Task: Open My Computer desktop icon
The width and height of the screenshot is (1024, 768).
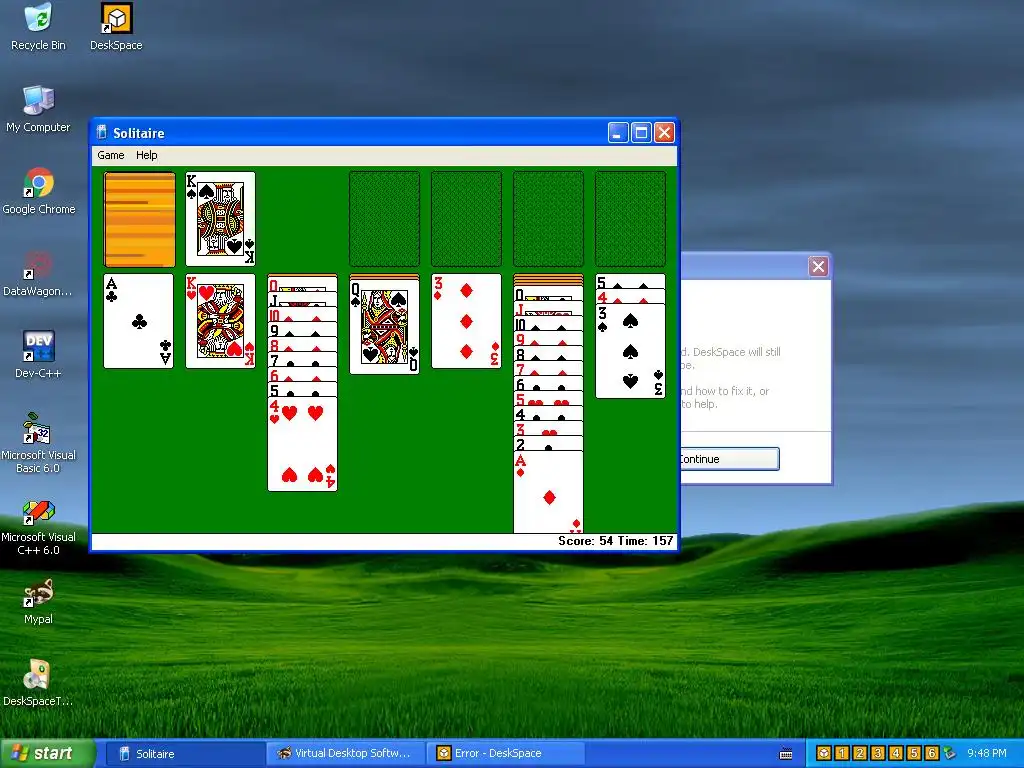Action: tap(39, 109)
